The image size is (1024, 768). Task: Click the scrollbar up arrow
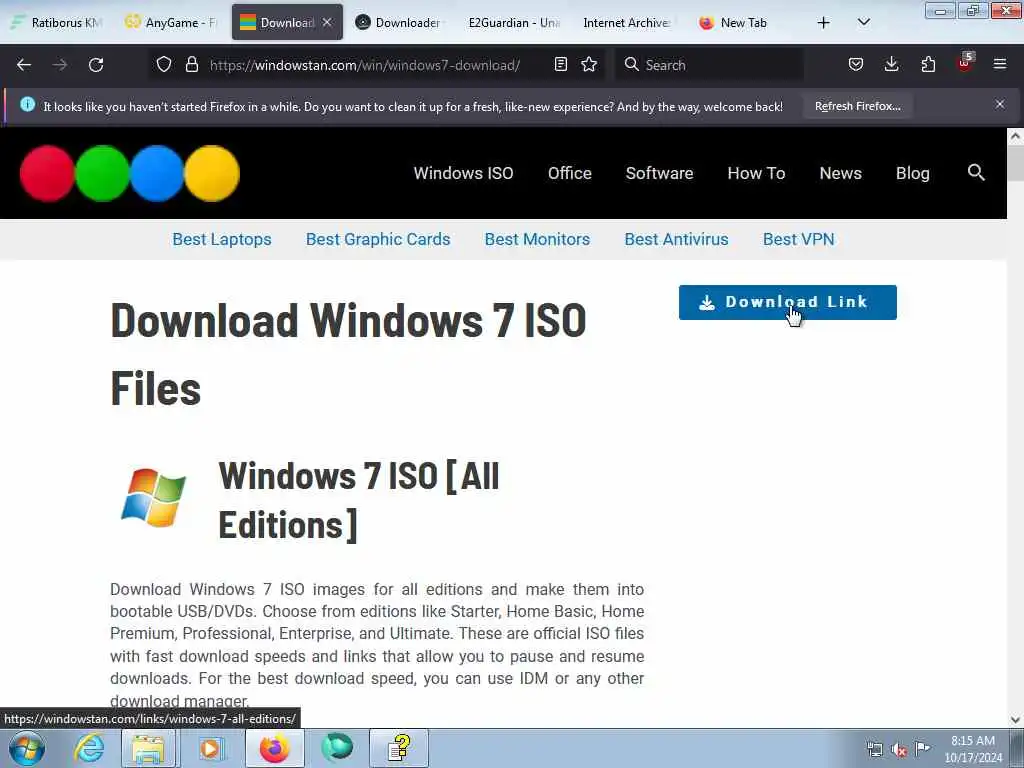point(1015,136)
